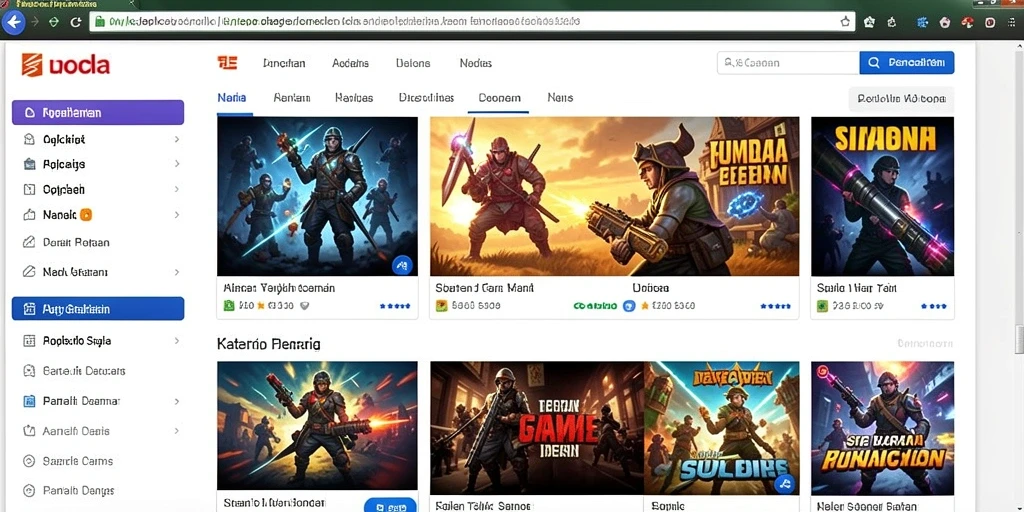The image size is (1024, 512).
Task: Switch to the Rantam tab
Action: pos(292,98)
